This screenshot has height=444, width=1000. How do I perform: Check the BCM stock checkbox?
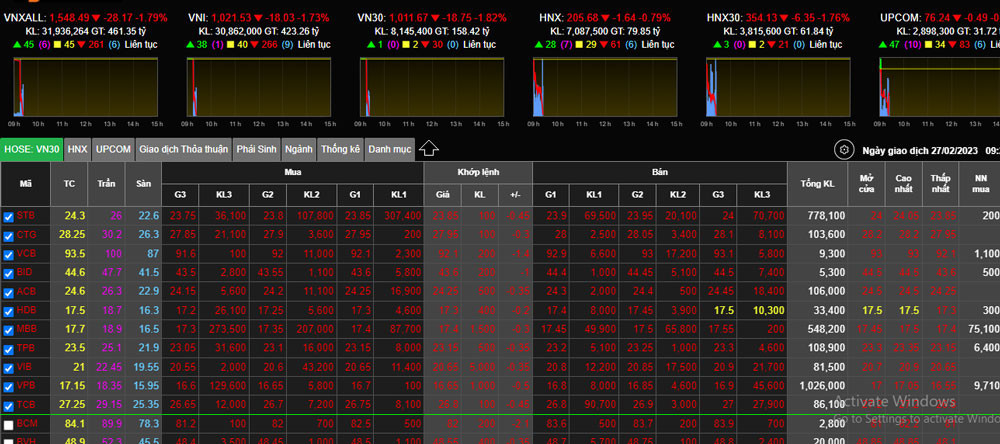click(9, 425)
